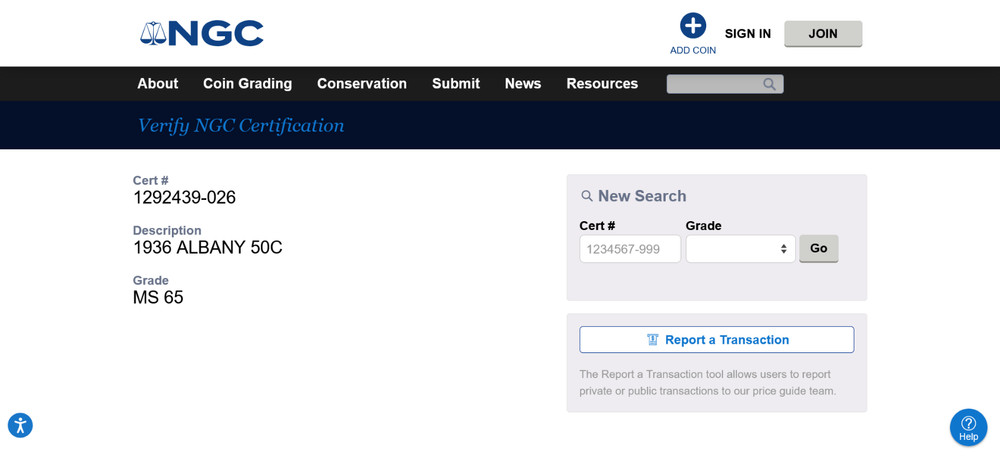1000x458 pixels.
Task: Click the SIGN IN link
Action: [x=747, y=34]
